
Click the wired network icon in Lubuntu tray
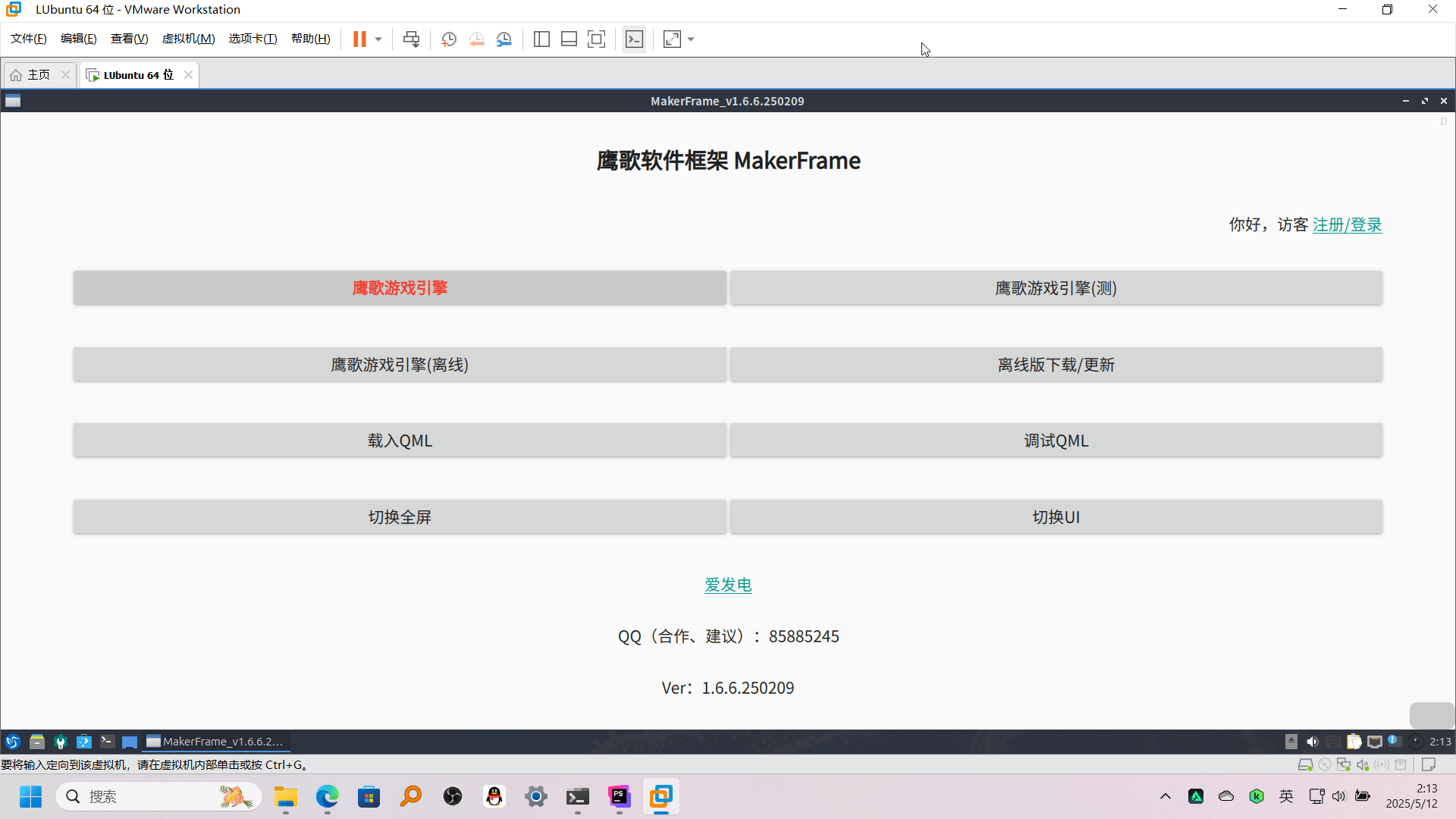pos(1375,742)
